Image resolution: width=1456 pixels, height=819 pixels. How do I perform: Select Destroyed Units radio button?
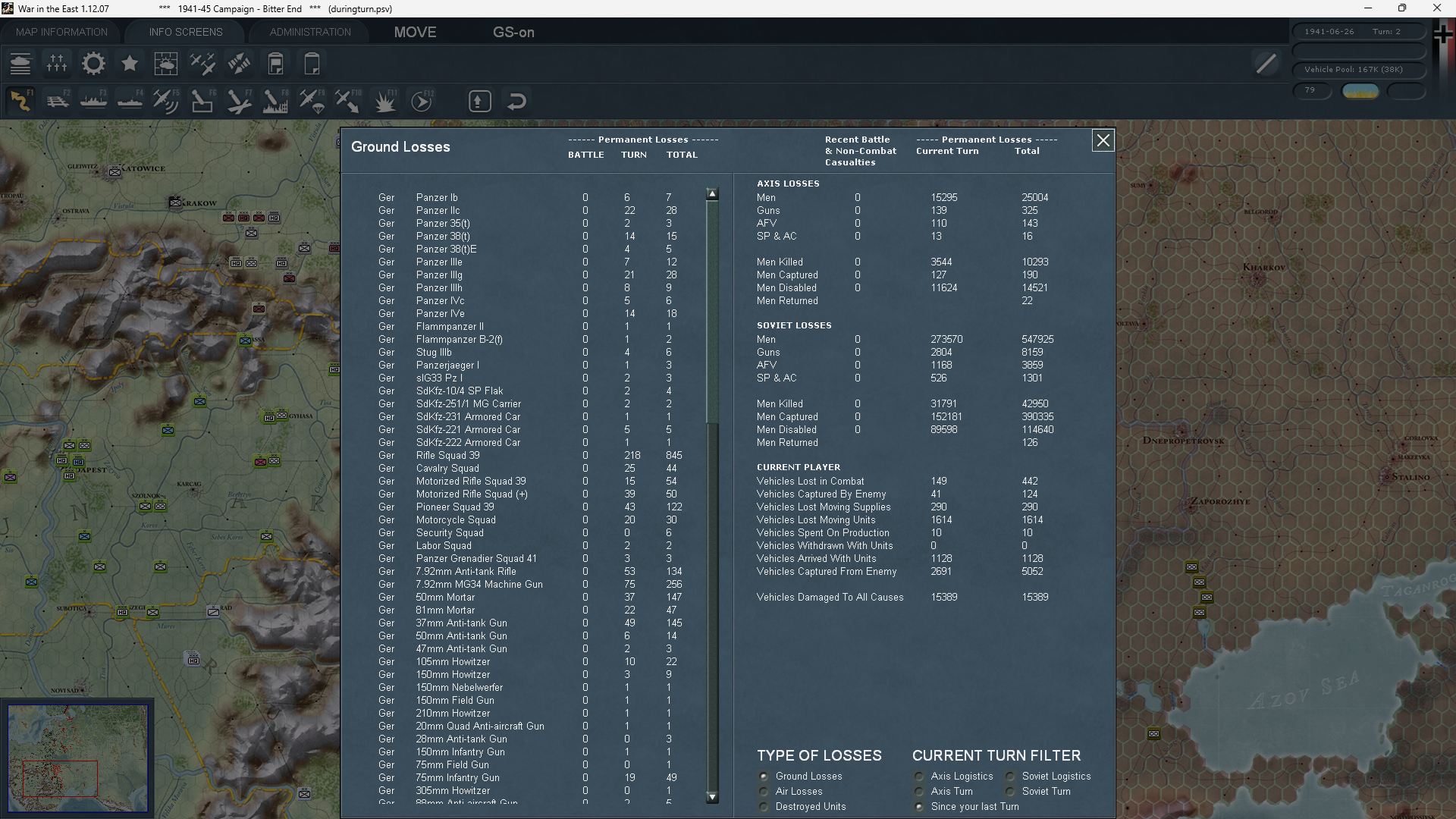pyautogui.click(x=764, y=806)
